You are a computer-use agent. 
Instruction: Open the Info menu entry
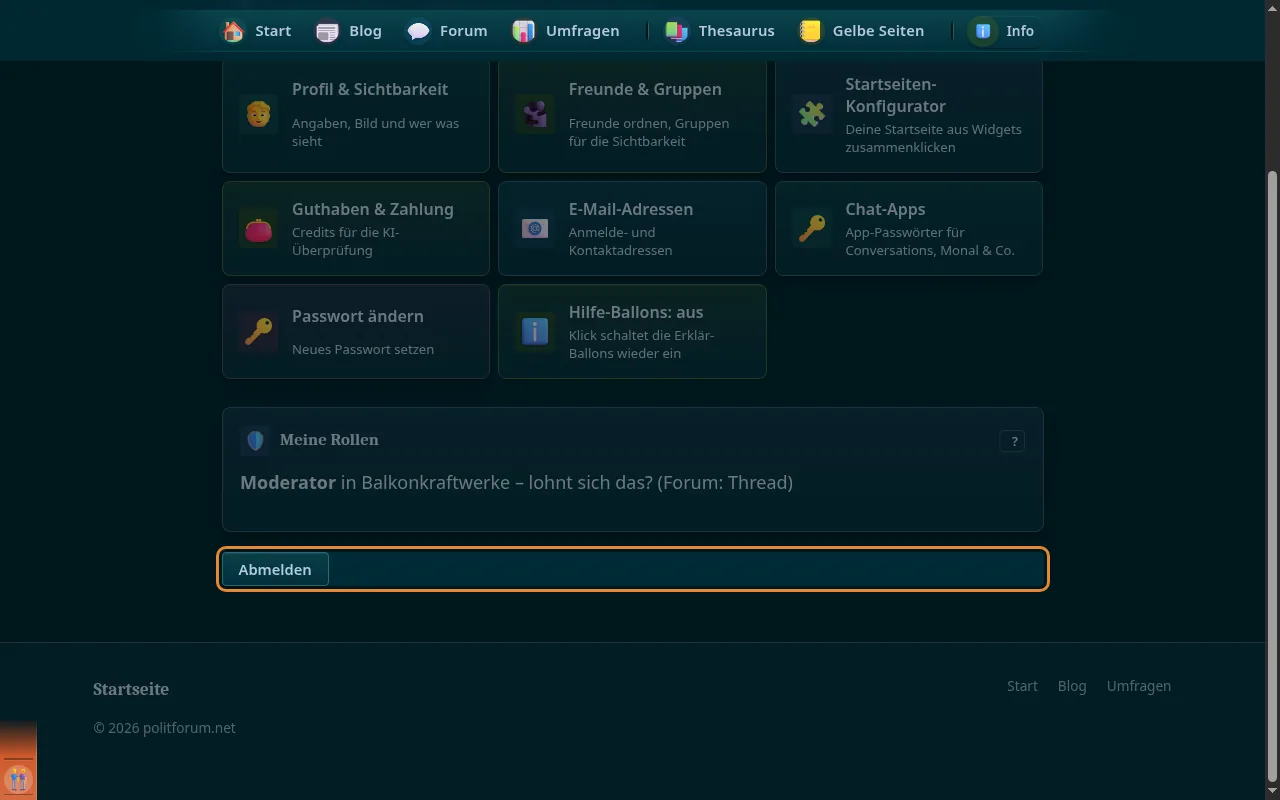1003,31
